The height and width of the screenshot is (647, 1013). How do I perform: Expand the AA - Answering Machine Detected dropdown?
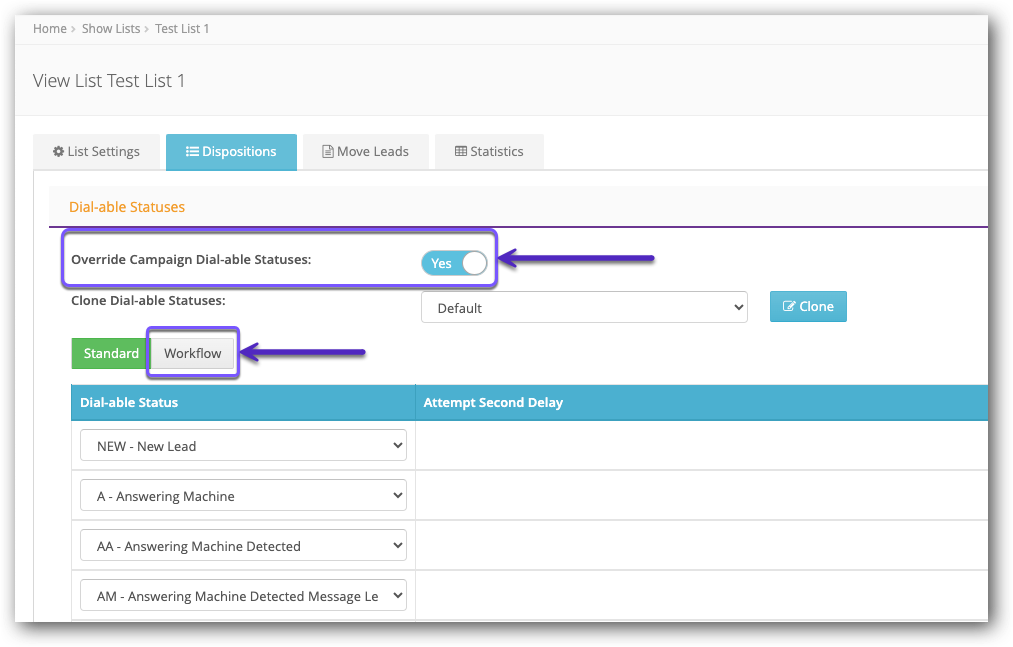pos(243,546)
